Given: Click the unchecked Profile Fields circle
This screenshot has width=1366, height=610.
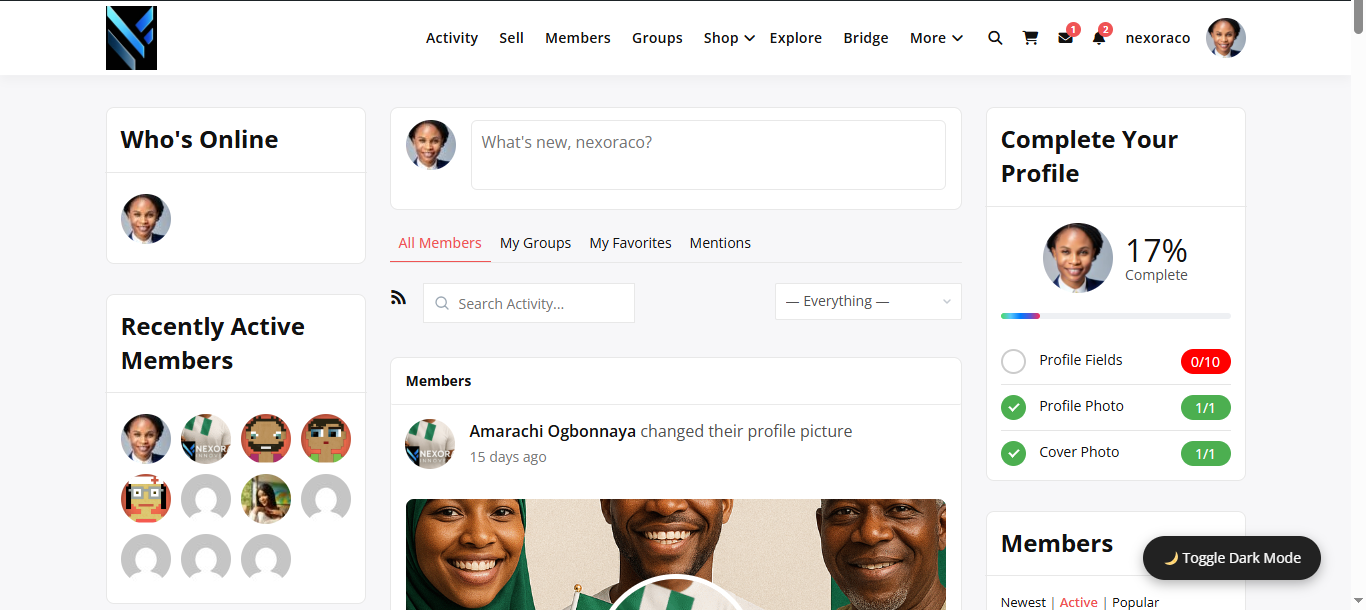Looking at the screenshot, I should 1013,361.
